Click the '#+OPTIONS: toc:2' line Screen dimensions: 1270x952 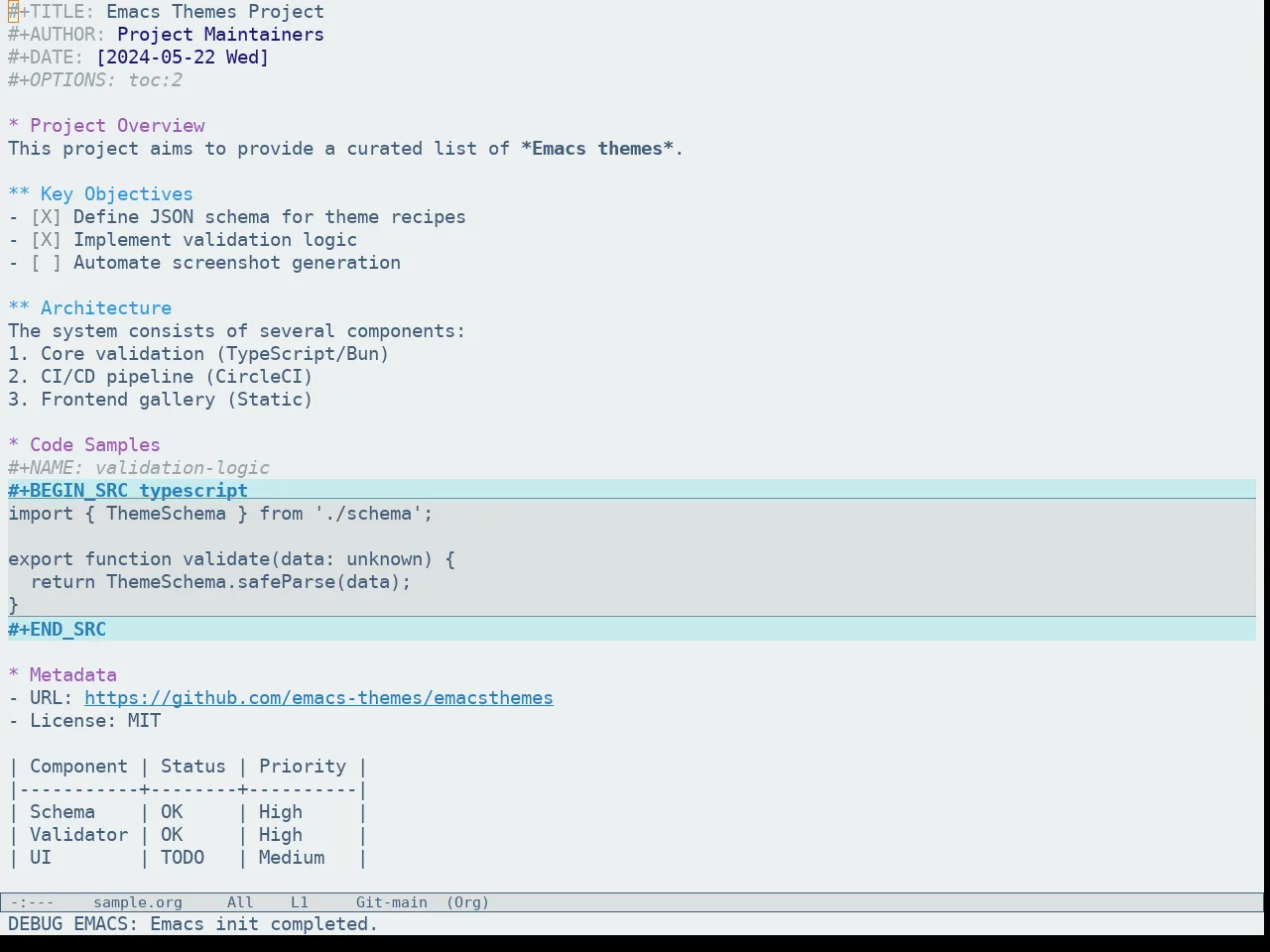click(x=95, y=80)
